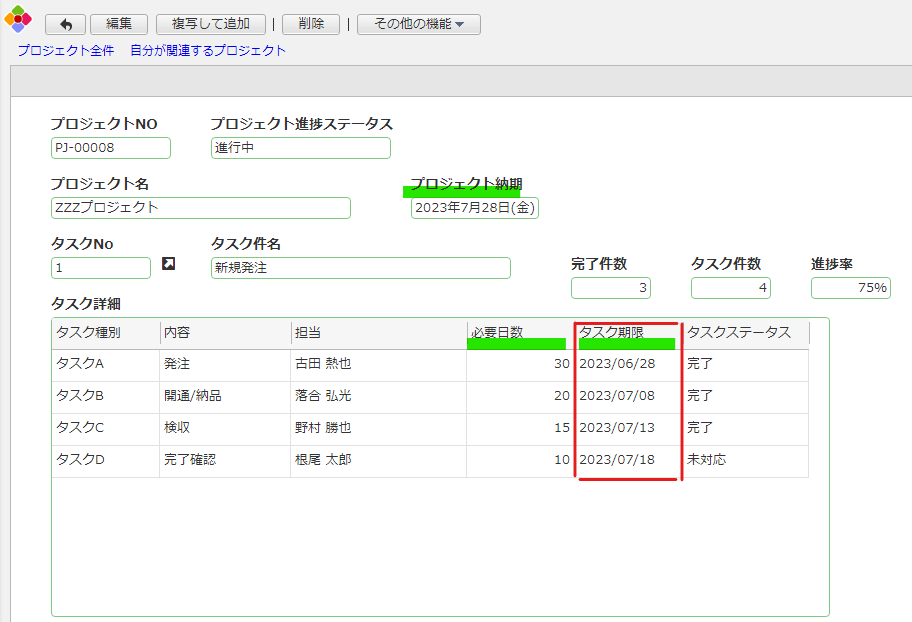Click the small icon beside Task No

click(x=168, y=264)
